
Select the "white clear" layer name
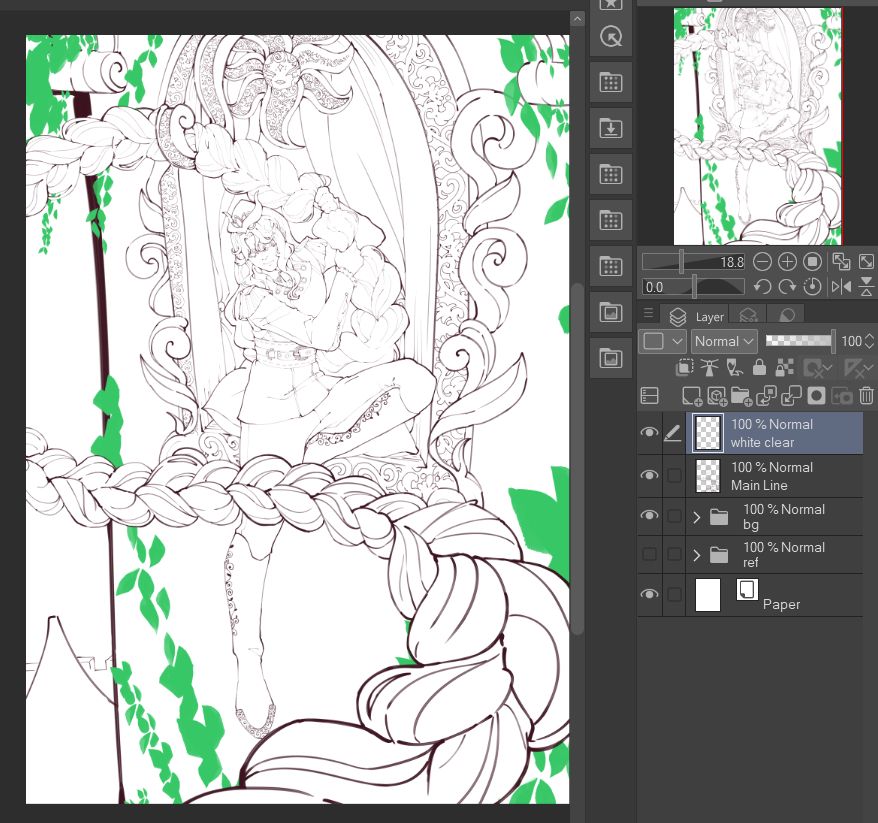762,442
